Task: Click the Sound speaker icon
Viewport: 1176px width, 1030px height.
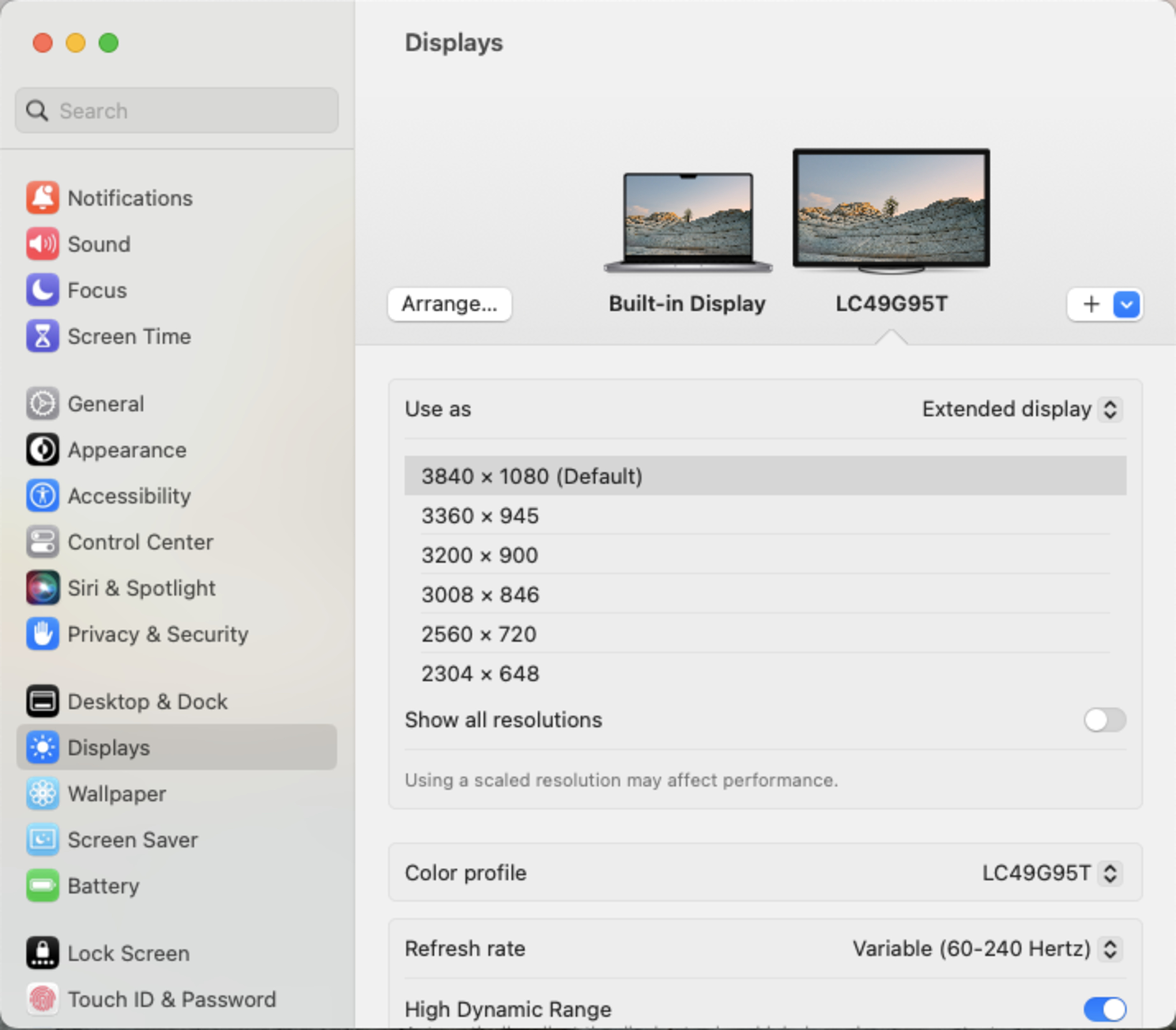Action: point(42,244)
